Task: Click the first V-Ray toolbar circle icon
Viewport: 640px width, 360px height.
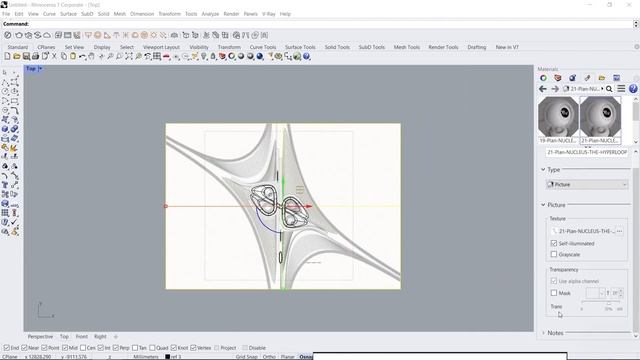Action: point(7,36)
